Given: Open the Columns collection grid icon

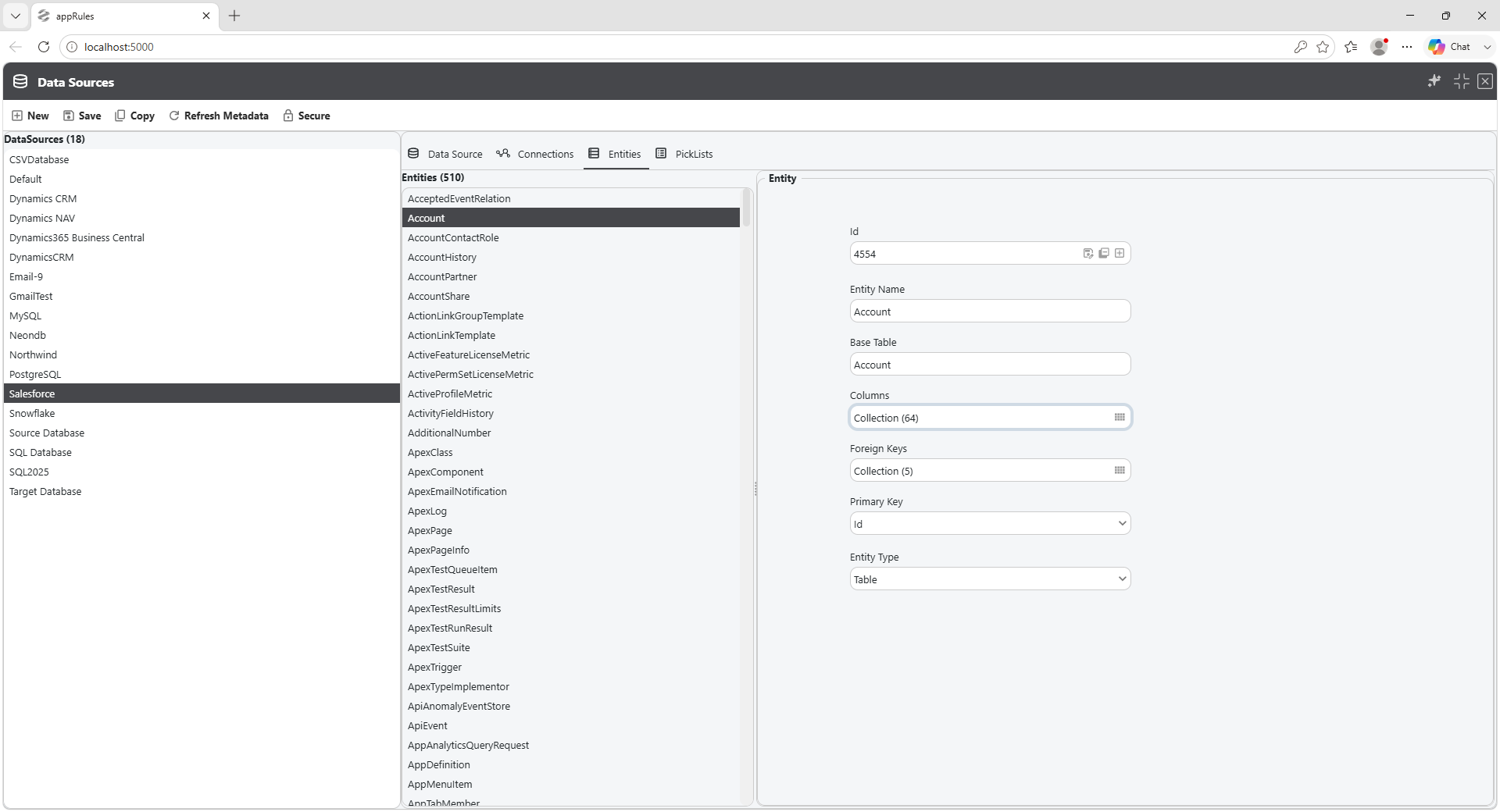Looking at the screenshot, I should [x=1120, y=417].
